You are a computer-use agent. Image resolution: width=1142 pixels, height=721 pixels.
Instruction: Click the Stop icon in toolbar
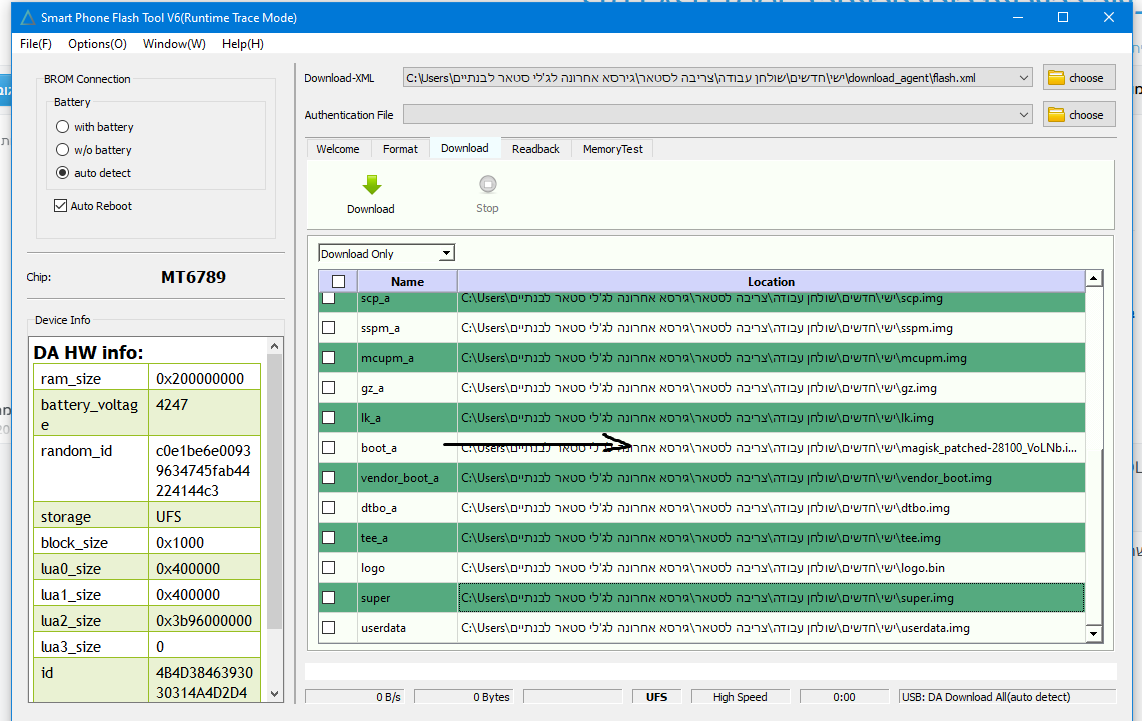click(487, 185)
